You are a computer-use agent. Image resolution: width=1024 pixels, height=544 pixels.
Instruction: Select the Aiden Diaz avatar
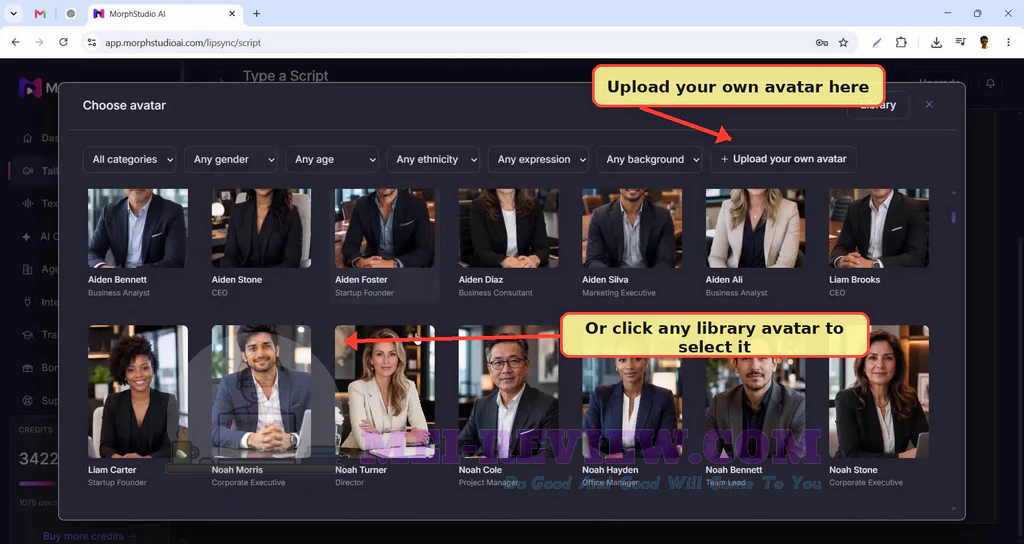point(508,228)
